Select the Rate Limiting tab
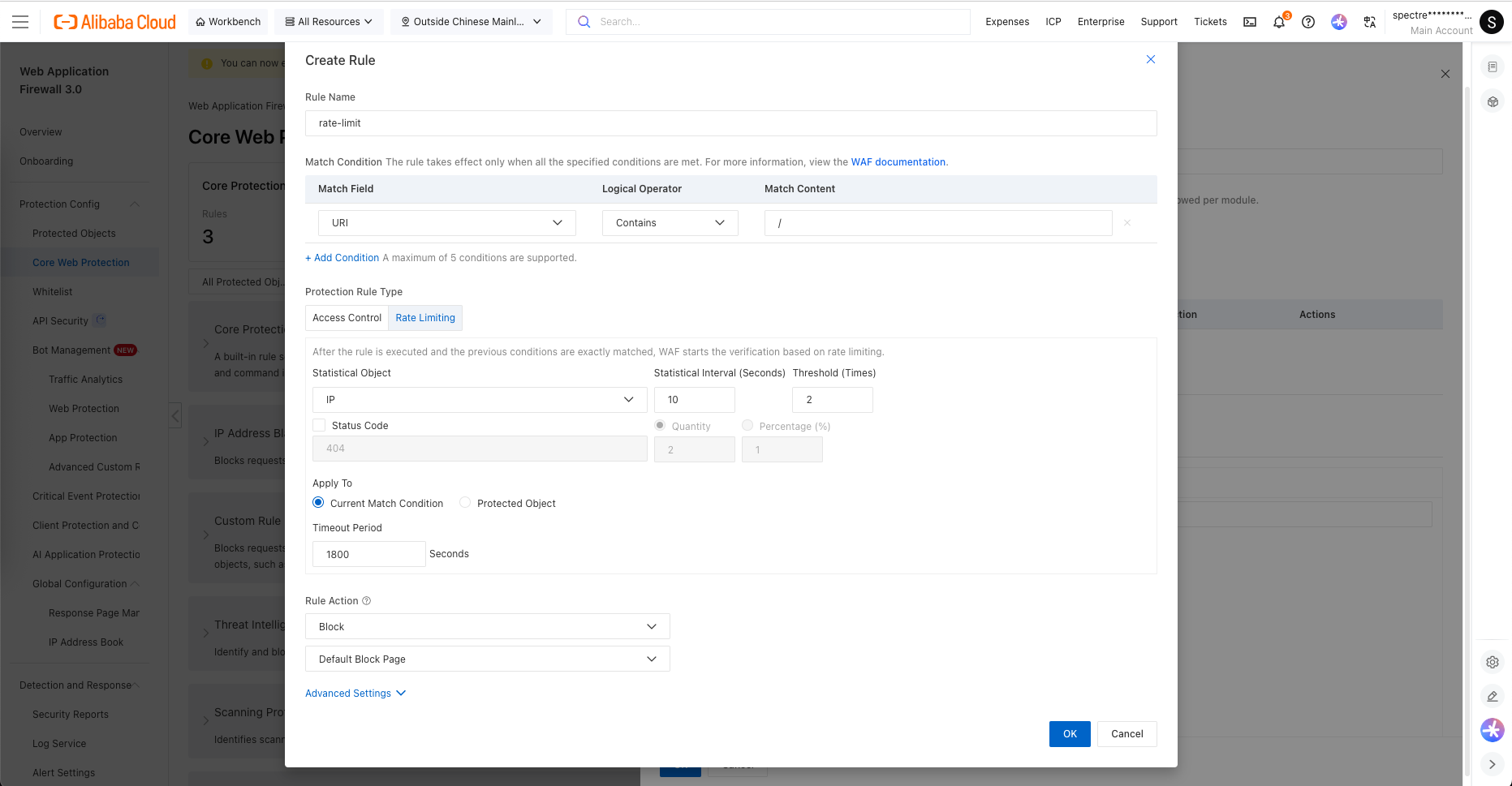Viewport: 1512px width, 786px height. [425, 318]
